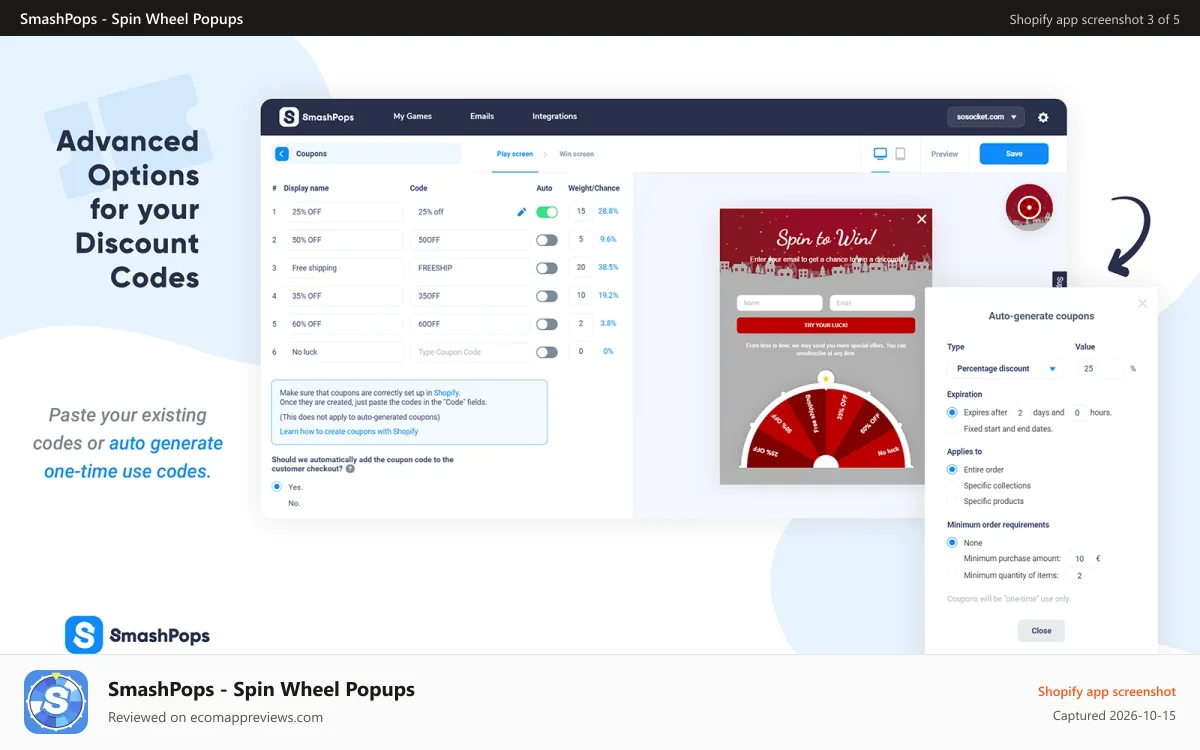This screenshot has height=750, width=1200.
Task: Click the pencil edit icon for 25% off code
Action: [x=521, y=212]
